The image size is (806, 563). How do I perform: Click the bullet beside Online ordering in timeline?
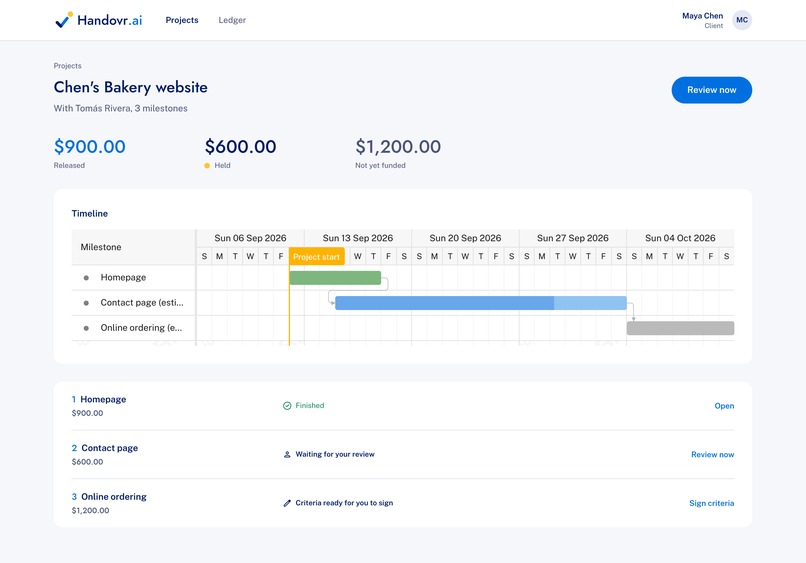pos(86,328)
